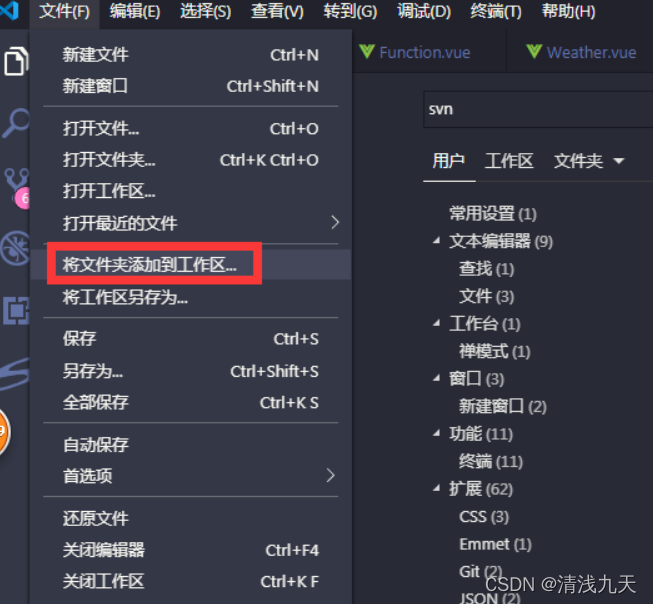Click the VS Code logo at top left
The width and height of the screenshot is (653, 604).
click(x=10, y=10)
